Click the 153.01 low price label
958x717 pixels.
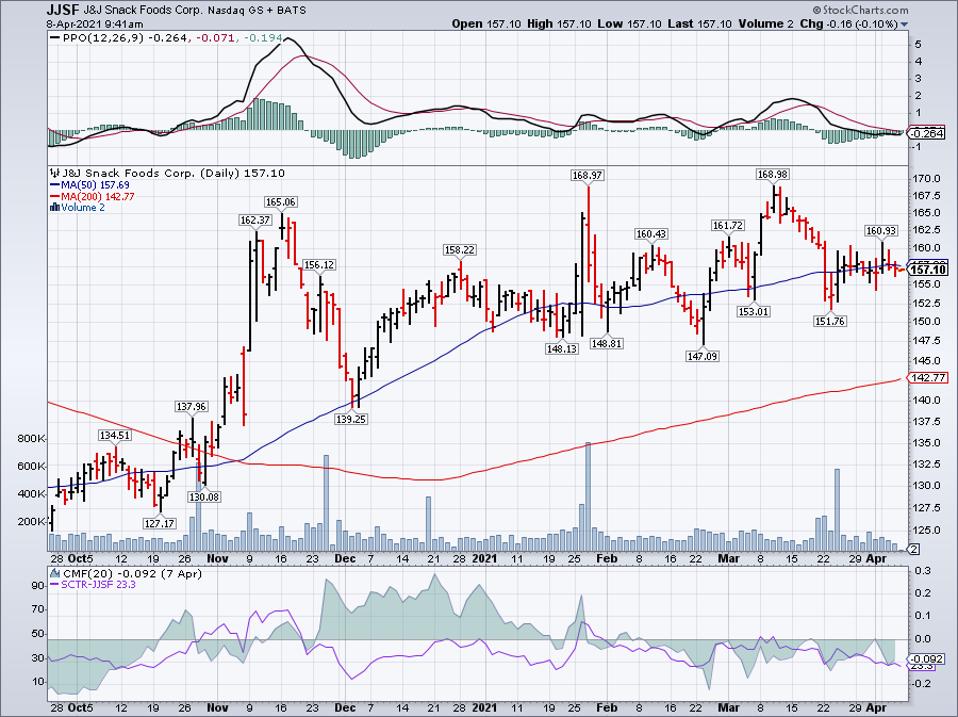753,311
